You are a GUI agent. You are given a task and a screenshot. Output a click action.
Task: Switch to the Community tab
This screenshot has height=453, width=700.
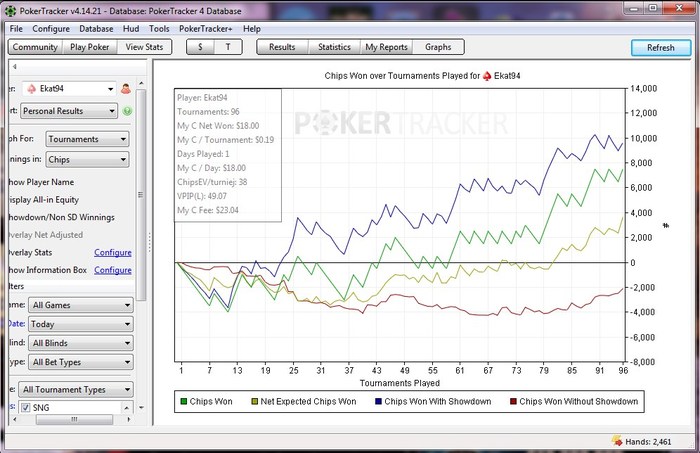coord(35,47)
